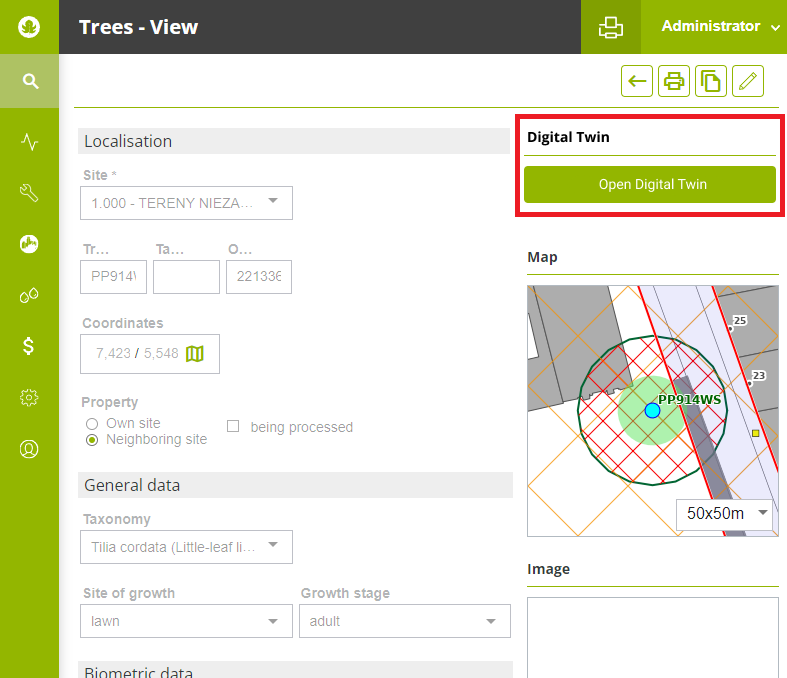
Task: Duplicate the record with the copy icon
Action: [711, 82]
